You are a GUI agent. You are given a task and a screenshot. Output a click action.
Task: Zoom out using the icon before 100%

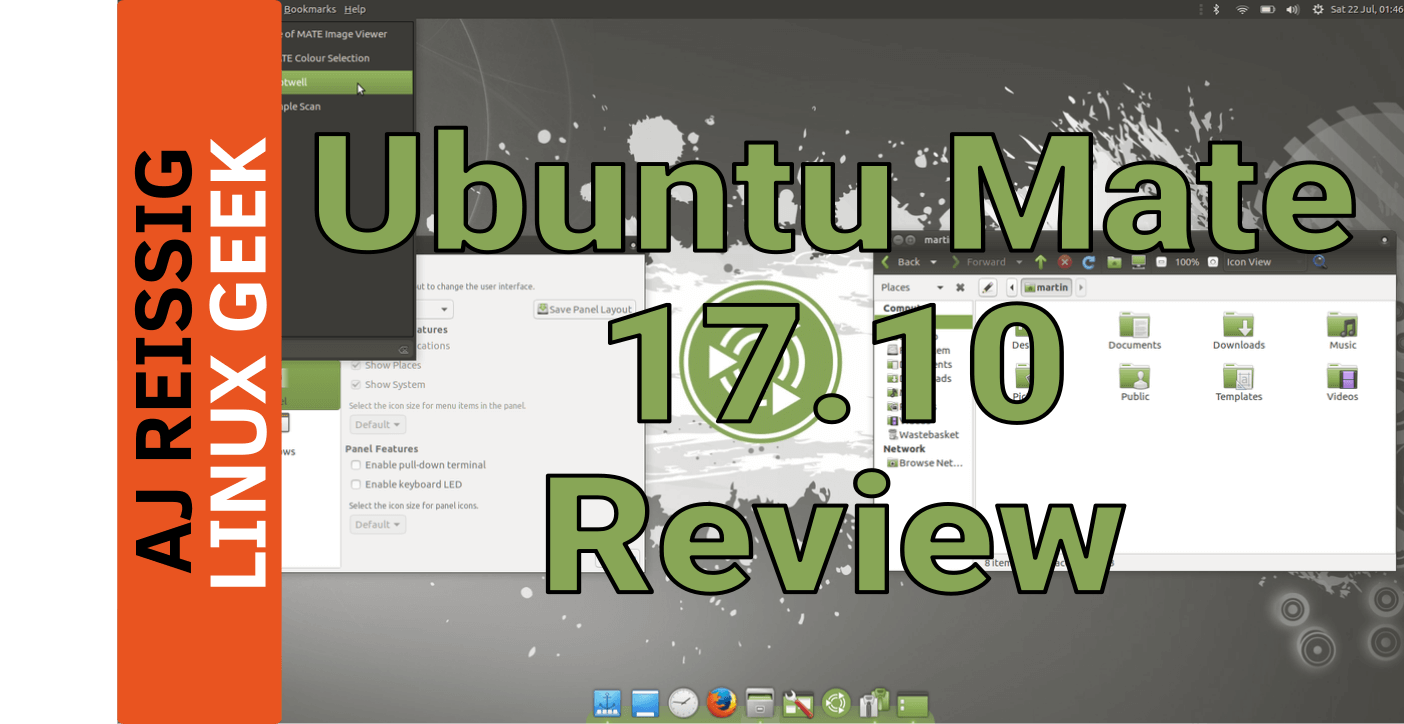1162,262
